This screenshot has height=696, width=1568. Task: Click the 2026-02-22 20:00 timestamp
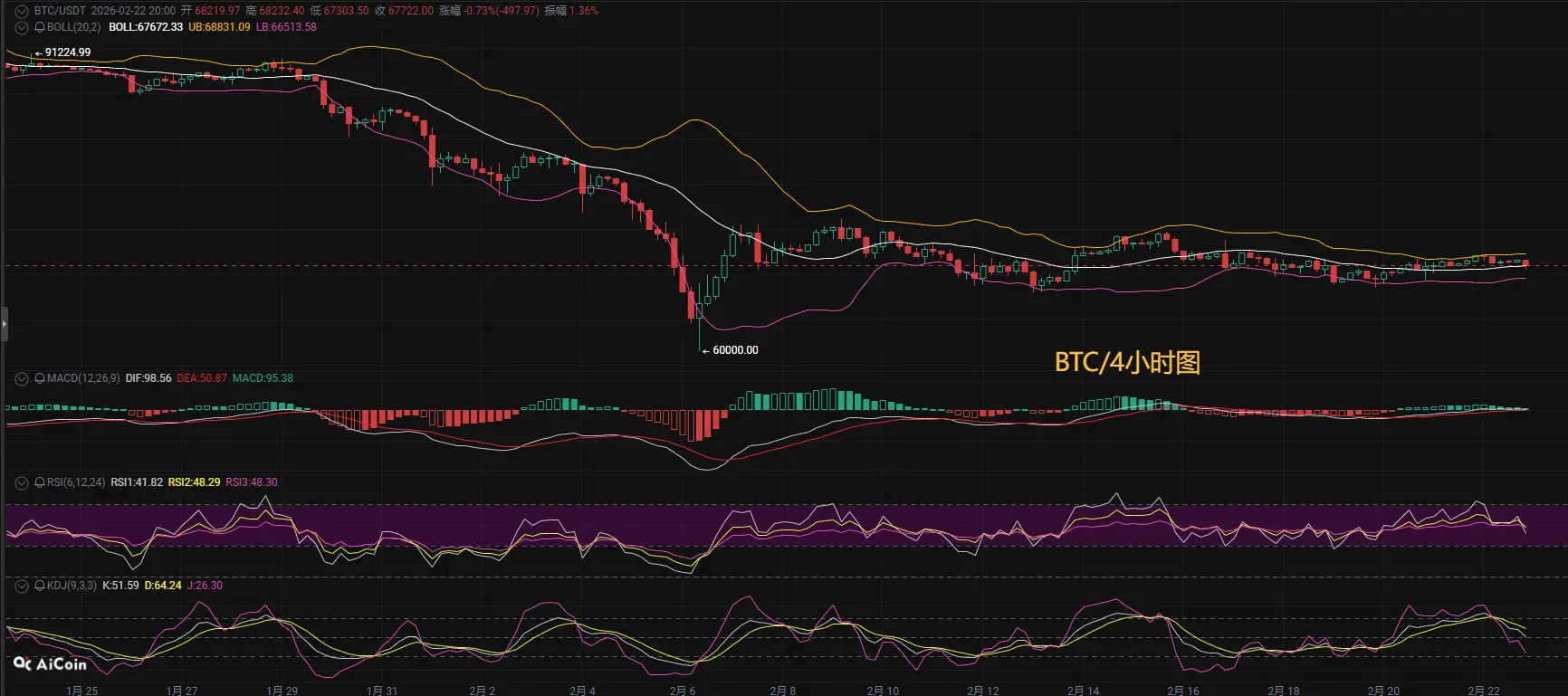(x=133, y=11)
